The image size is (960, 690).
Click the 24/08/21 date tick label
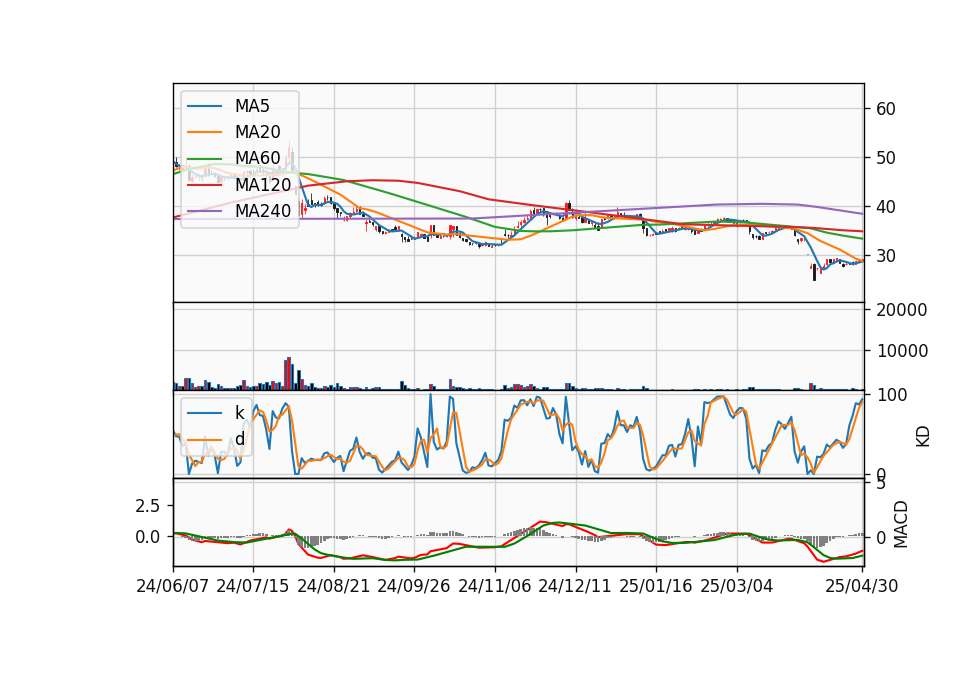click(334, 586)
